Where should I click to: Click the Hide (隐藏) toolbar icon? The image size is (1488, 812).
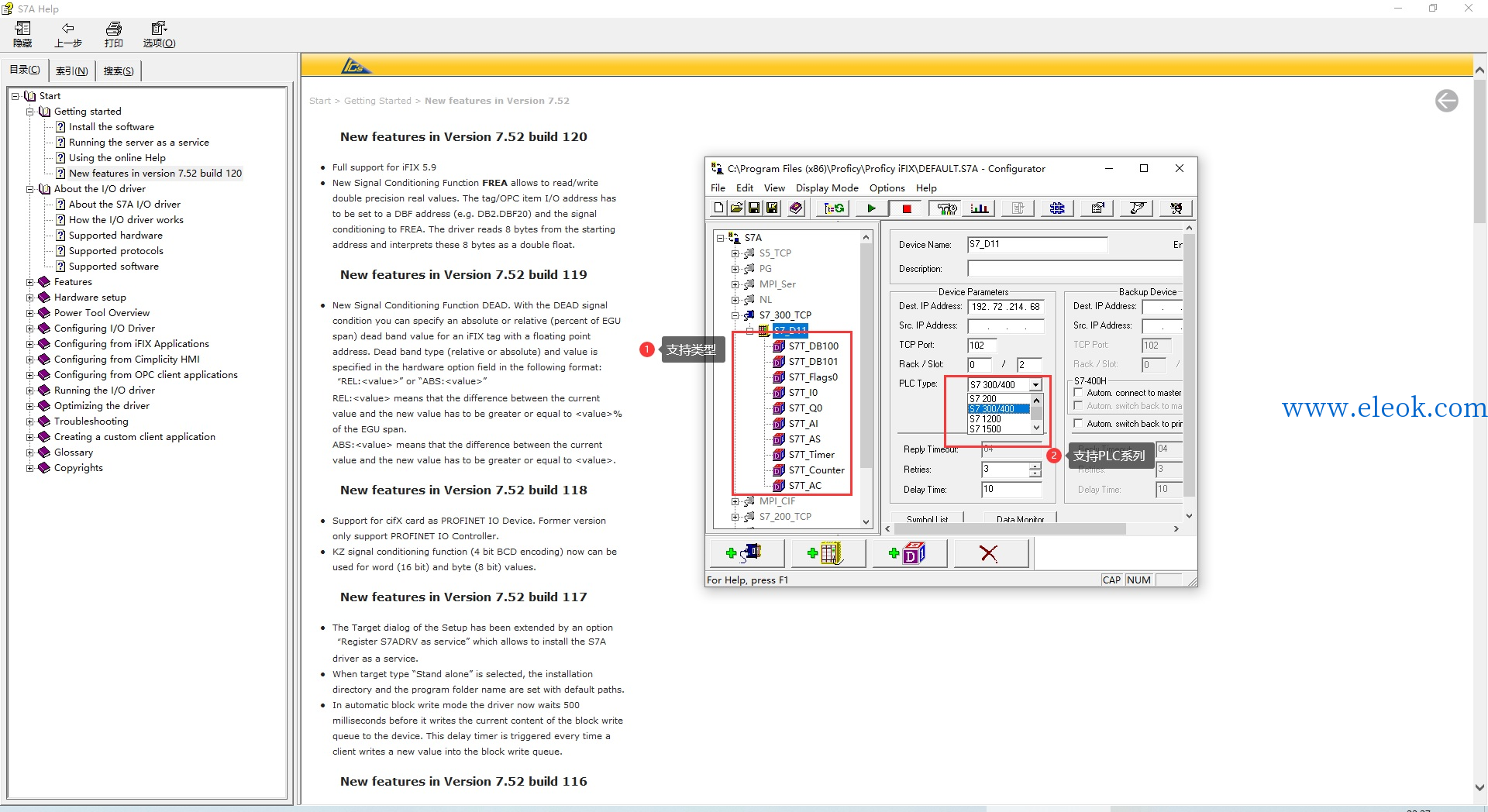click(22, 34)
